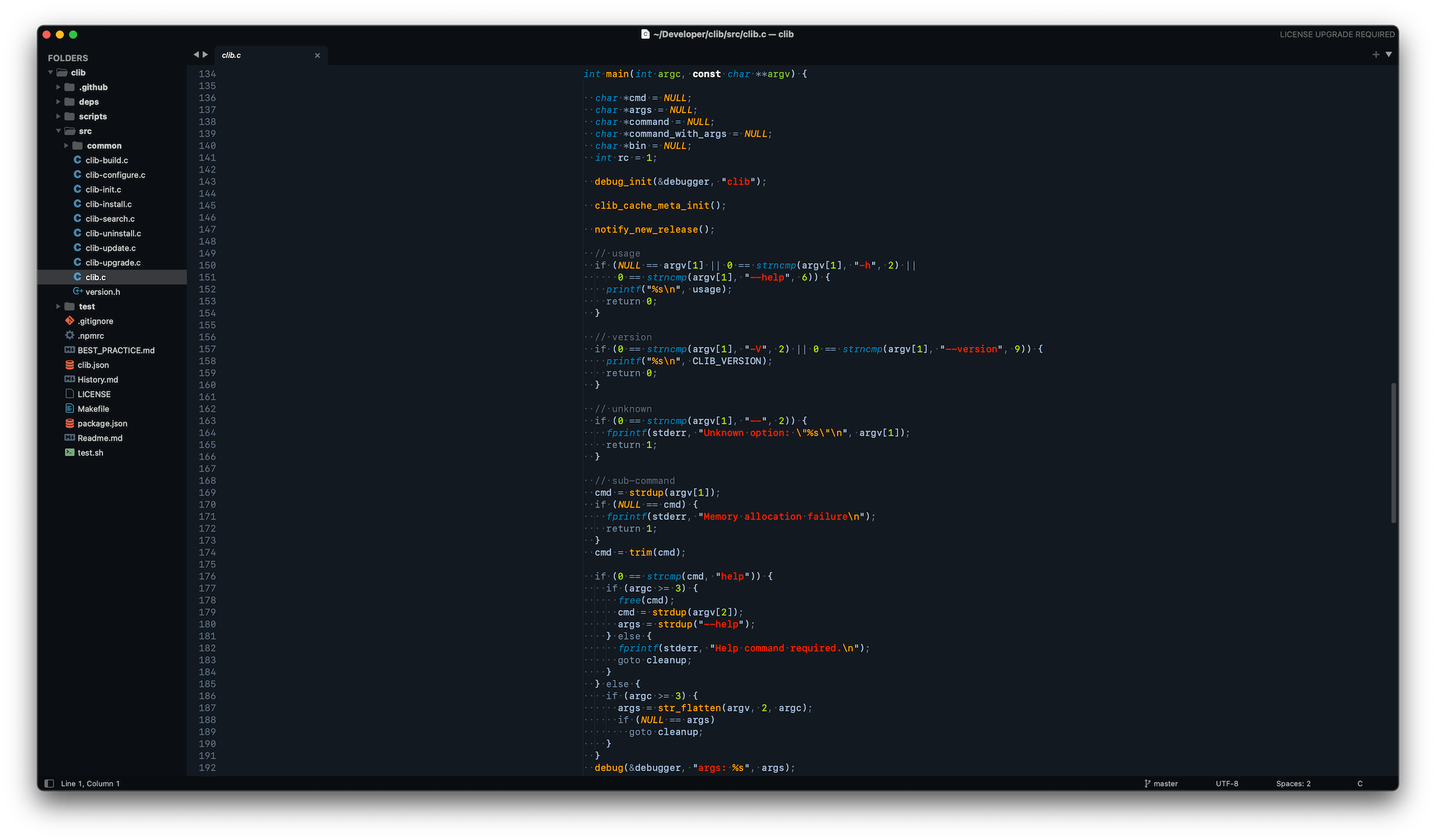Collapse the clib root folder arrow
The width and height of the screenshot is (1436, 840).
pyautogui.click(x=51, y=72)
